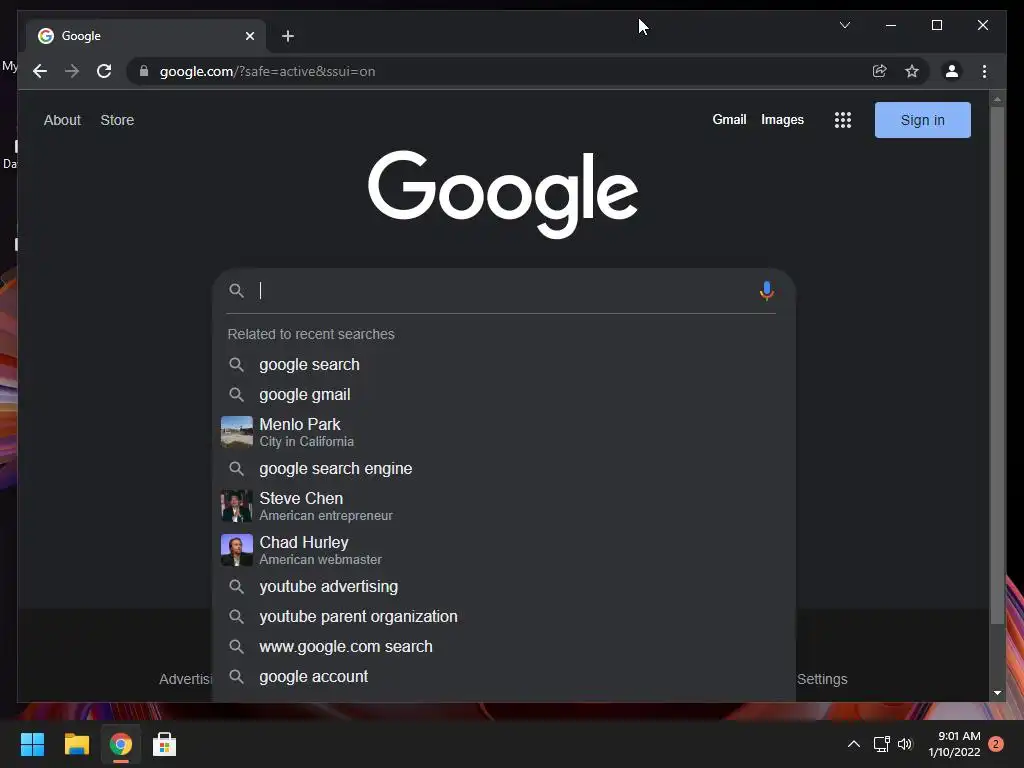Select 'youtube parent organization' suggestion

(x=504, y=616)
